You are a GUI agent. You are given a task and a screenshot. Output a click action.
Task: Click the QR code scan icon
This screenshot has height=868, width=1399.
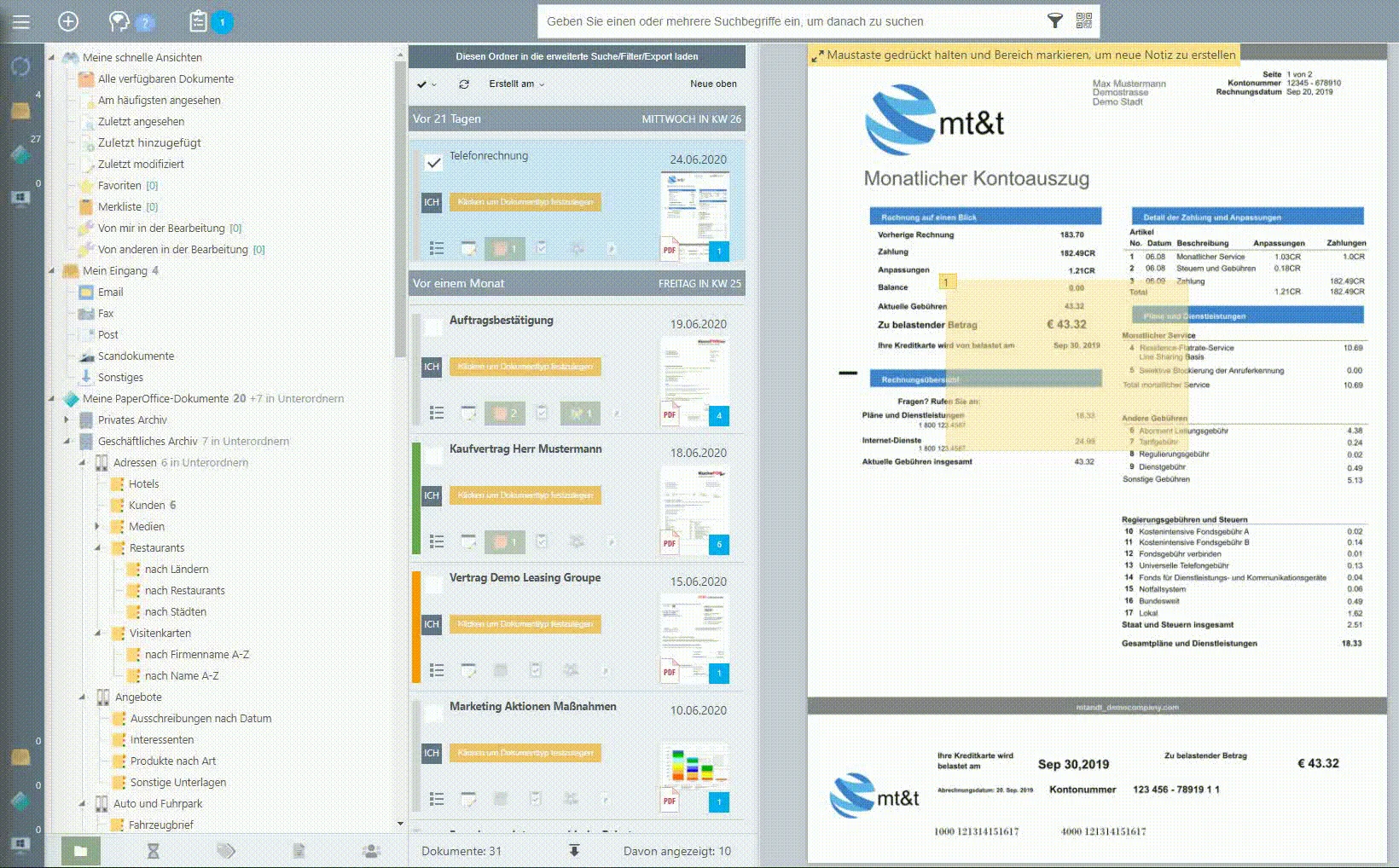pyautogui.click(x=1083, y=21)
